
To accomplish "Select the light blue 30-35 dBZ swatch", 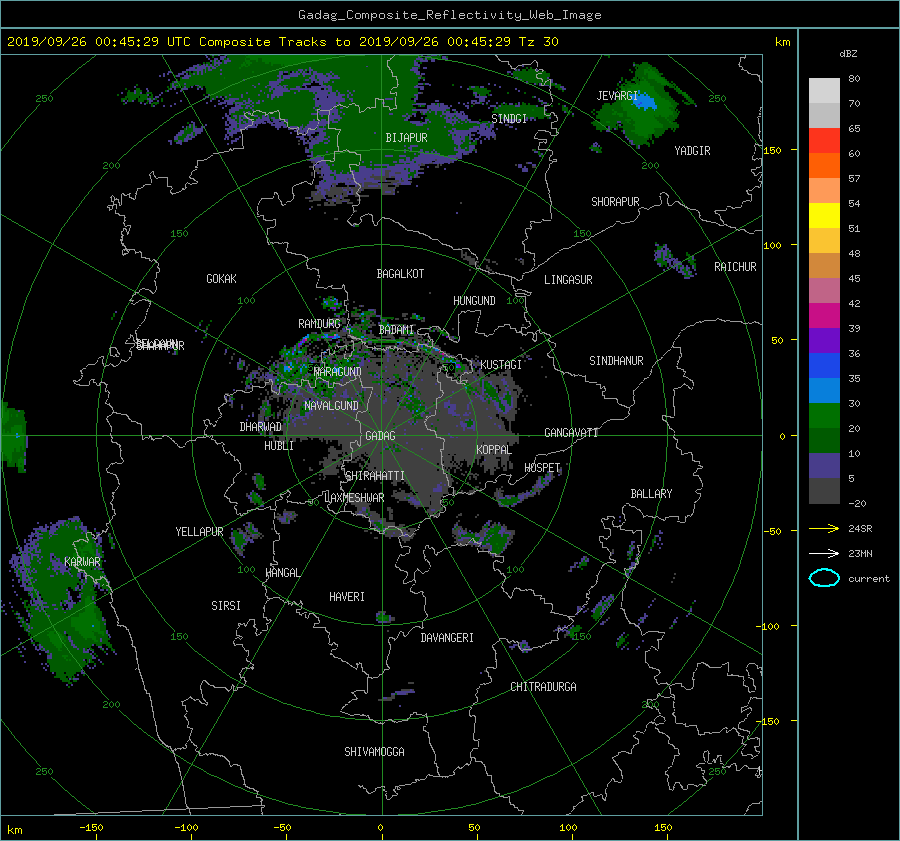I will click(824, 391).
